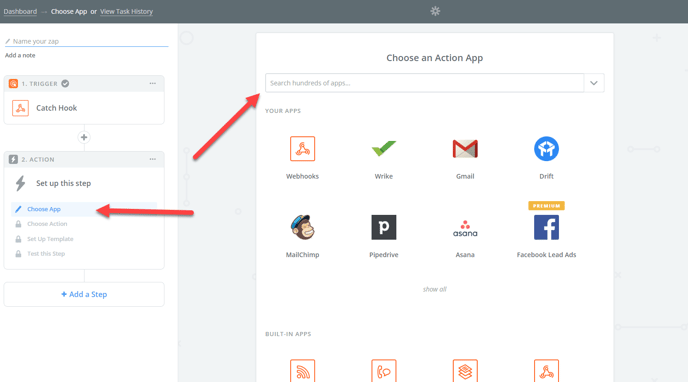Pick the Asana app icon
The width and height of the screenshot is (688, 382).
[465, 228]
